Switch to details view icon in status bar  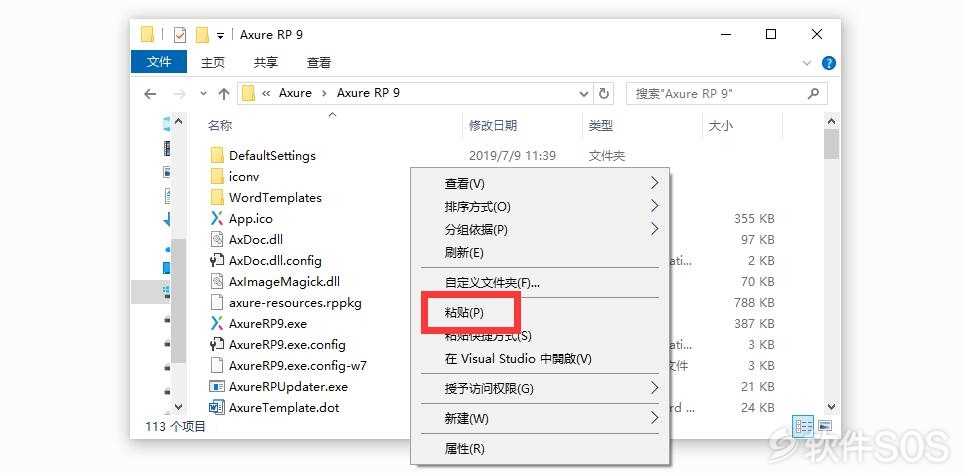tap(803, 426)
